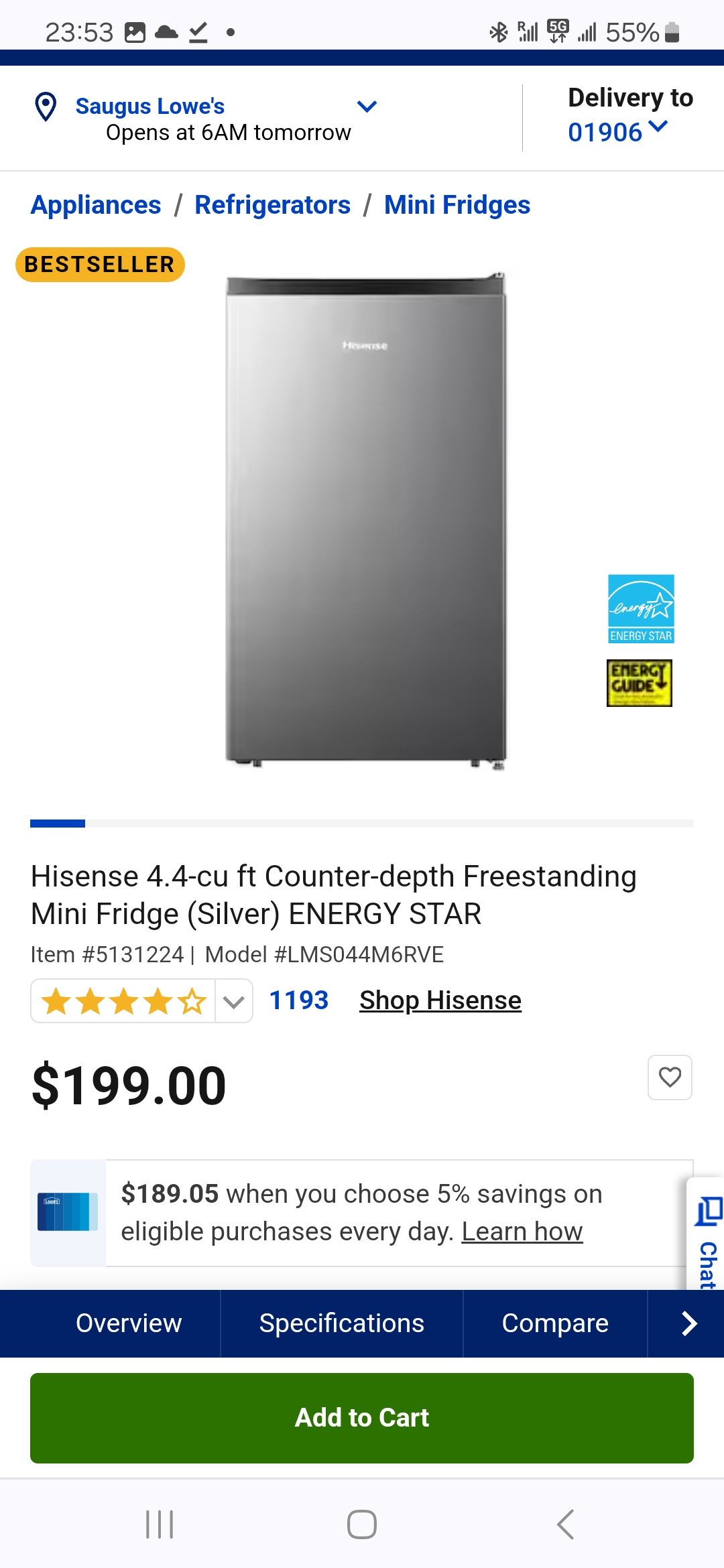Screen dimensions: 724x1568
Task: Tap the Lowe's credit card icon
Action: tap(68, 1212)
